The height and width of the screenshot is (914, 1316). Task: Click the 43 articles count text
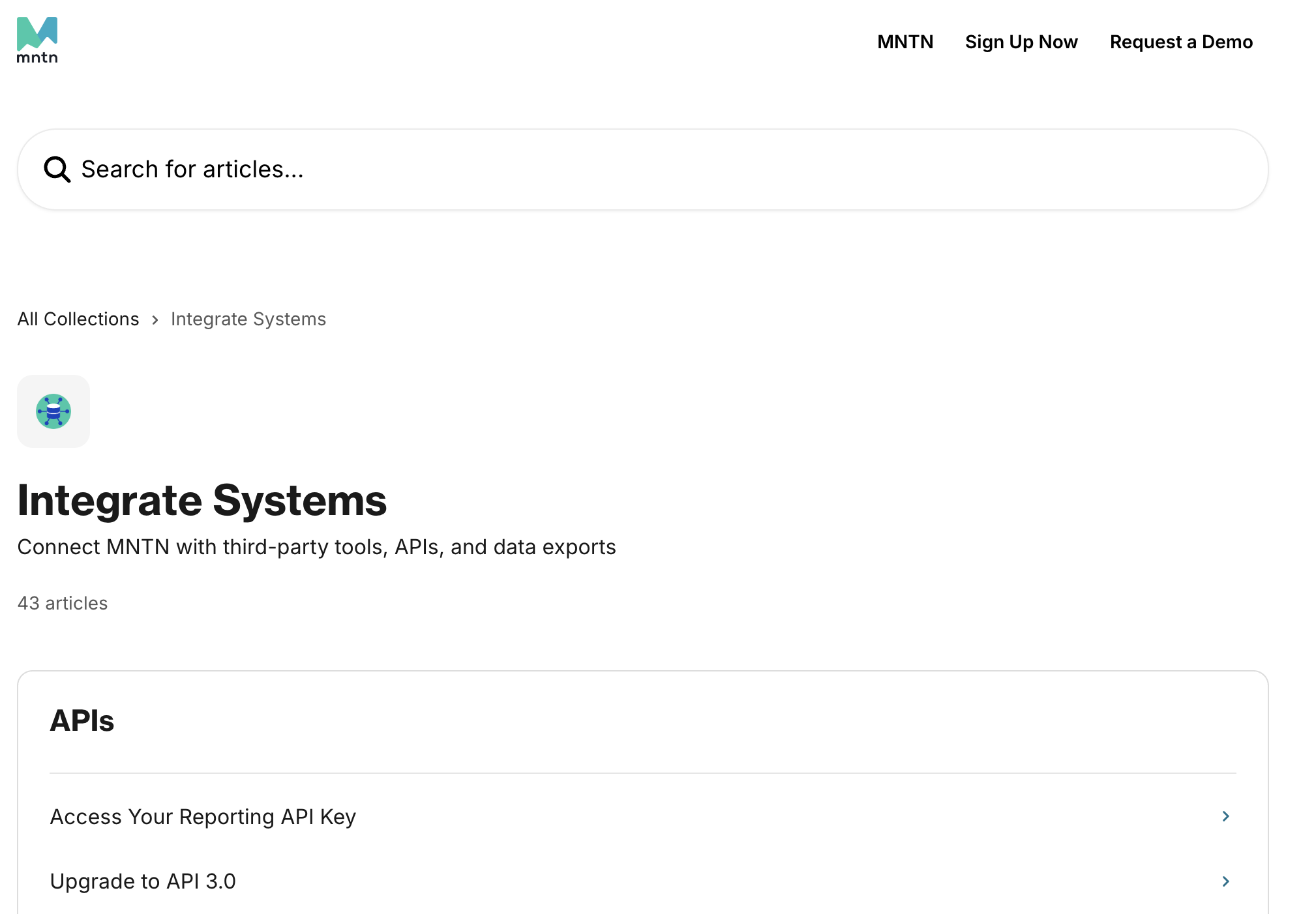point(63,604)
